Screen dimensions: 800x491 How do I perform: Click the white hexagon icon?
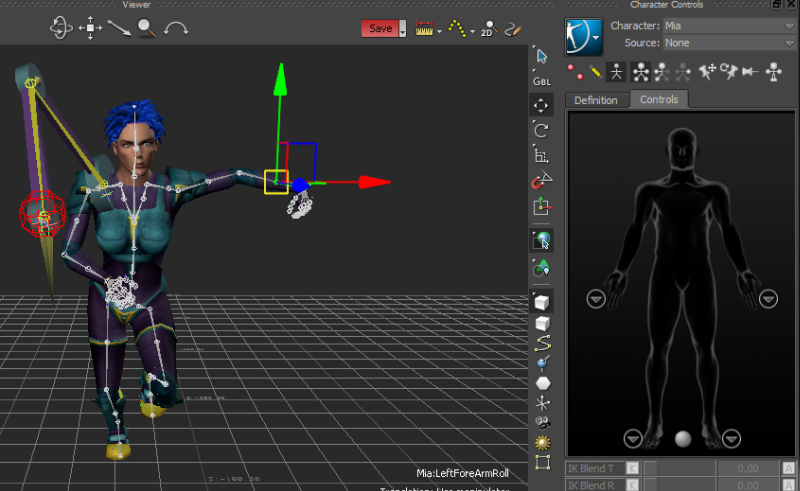coord(543,383)
